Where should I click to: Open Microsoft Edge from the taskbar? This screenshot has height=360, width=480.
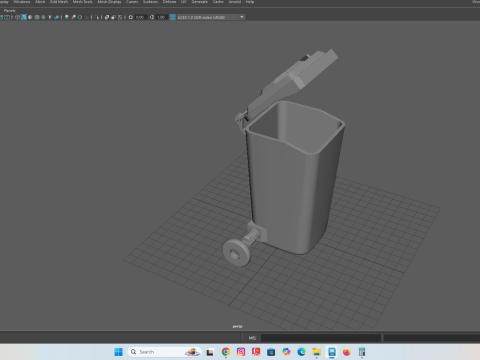pyautogui.click(x=301, y=352)
